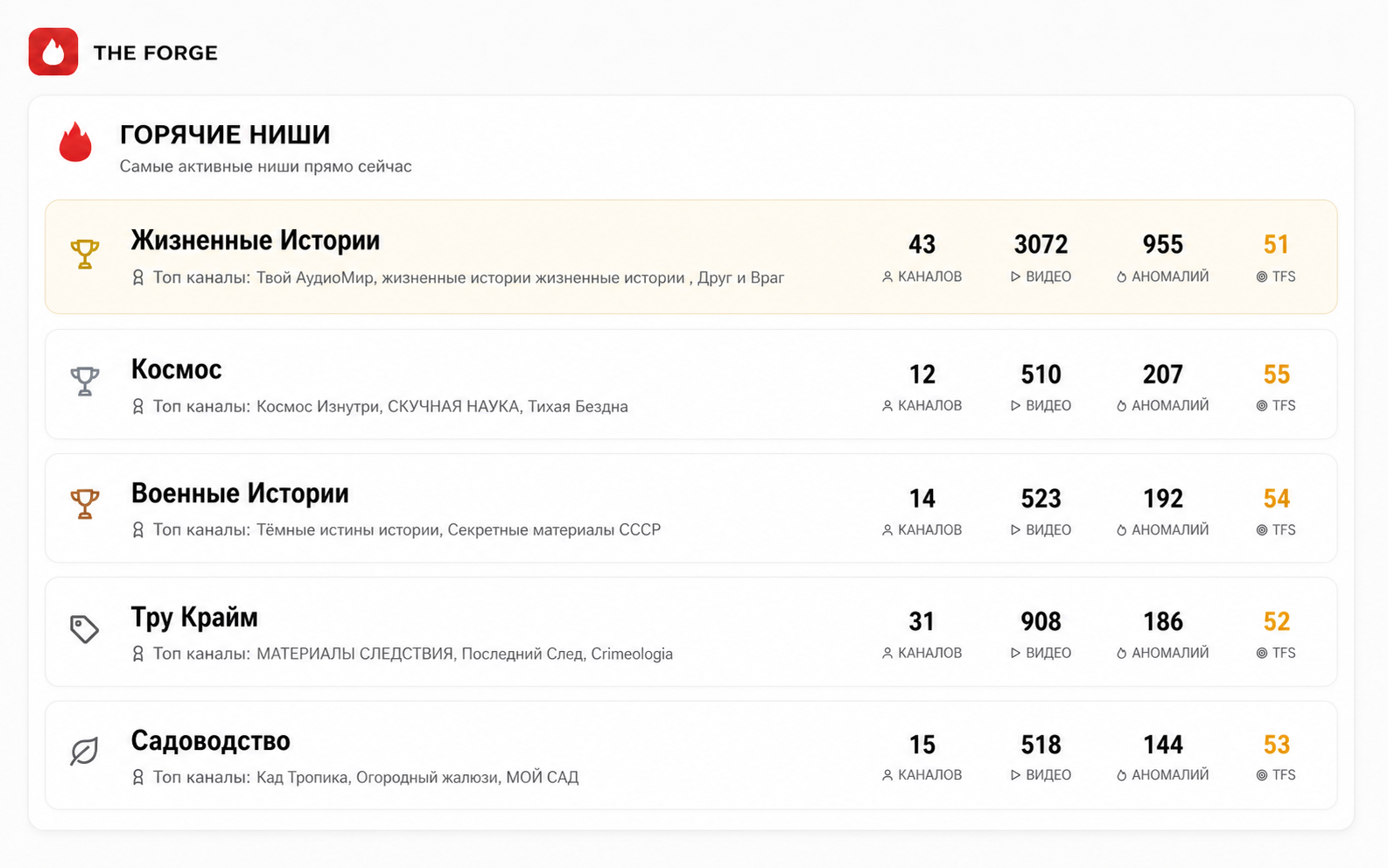The height and width of the screenshot is (868, 1388).
Task: Click the video count 523
Action: [x=1041, y=499]
